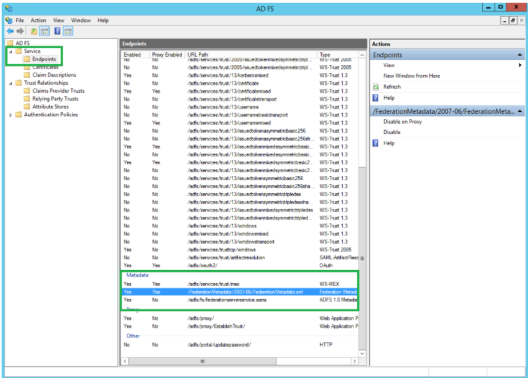Click the Up one level folder icon

34,31
